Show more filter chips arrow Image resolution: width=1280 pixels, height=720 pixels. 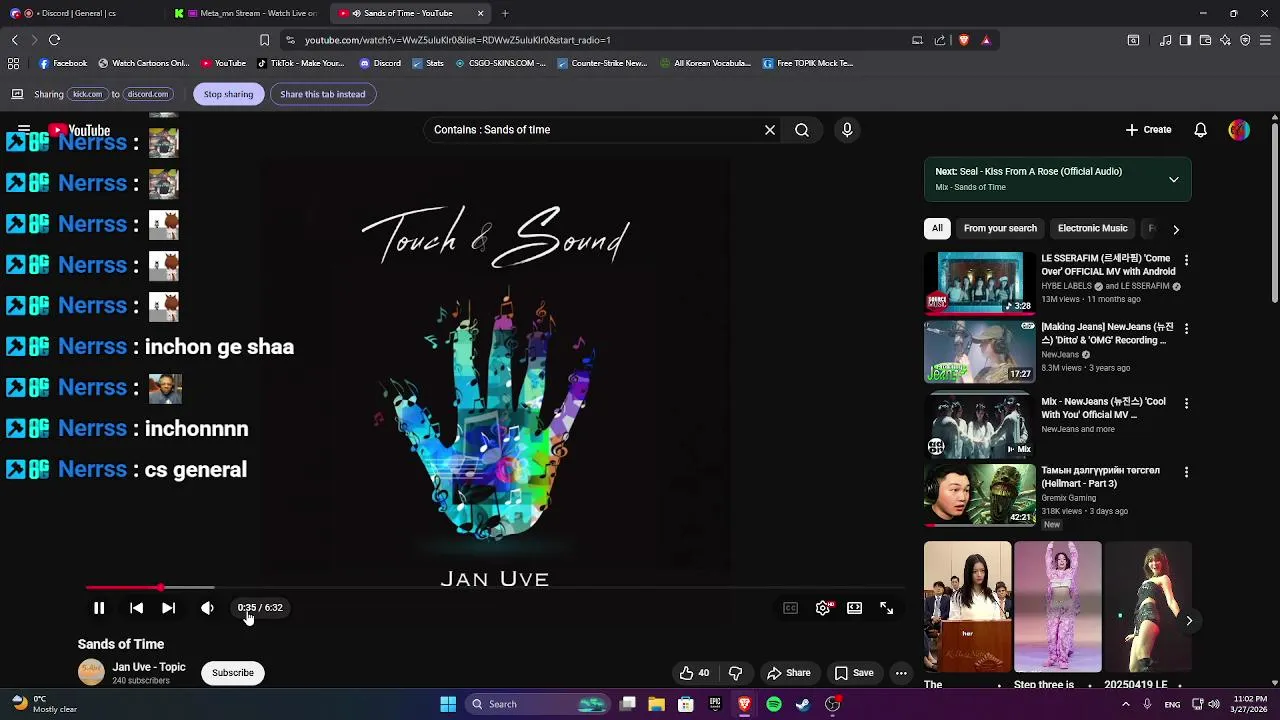1176,229
